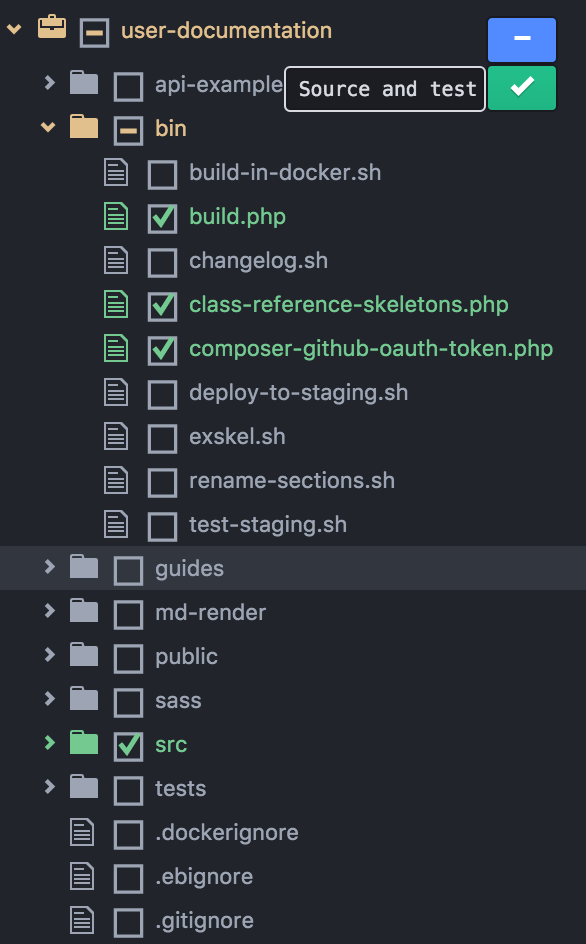Click the open bin folder icon
Viewport: 586px width, 944px height.
pyautogui.click(x=84, y=127)
